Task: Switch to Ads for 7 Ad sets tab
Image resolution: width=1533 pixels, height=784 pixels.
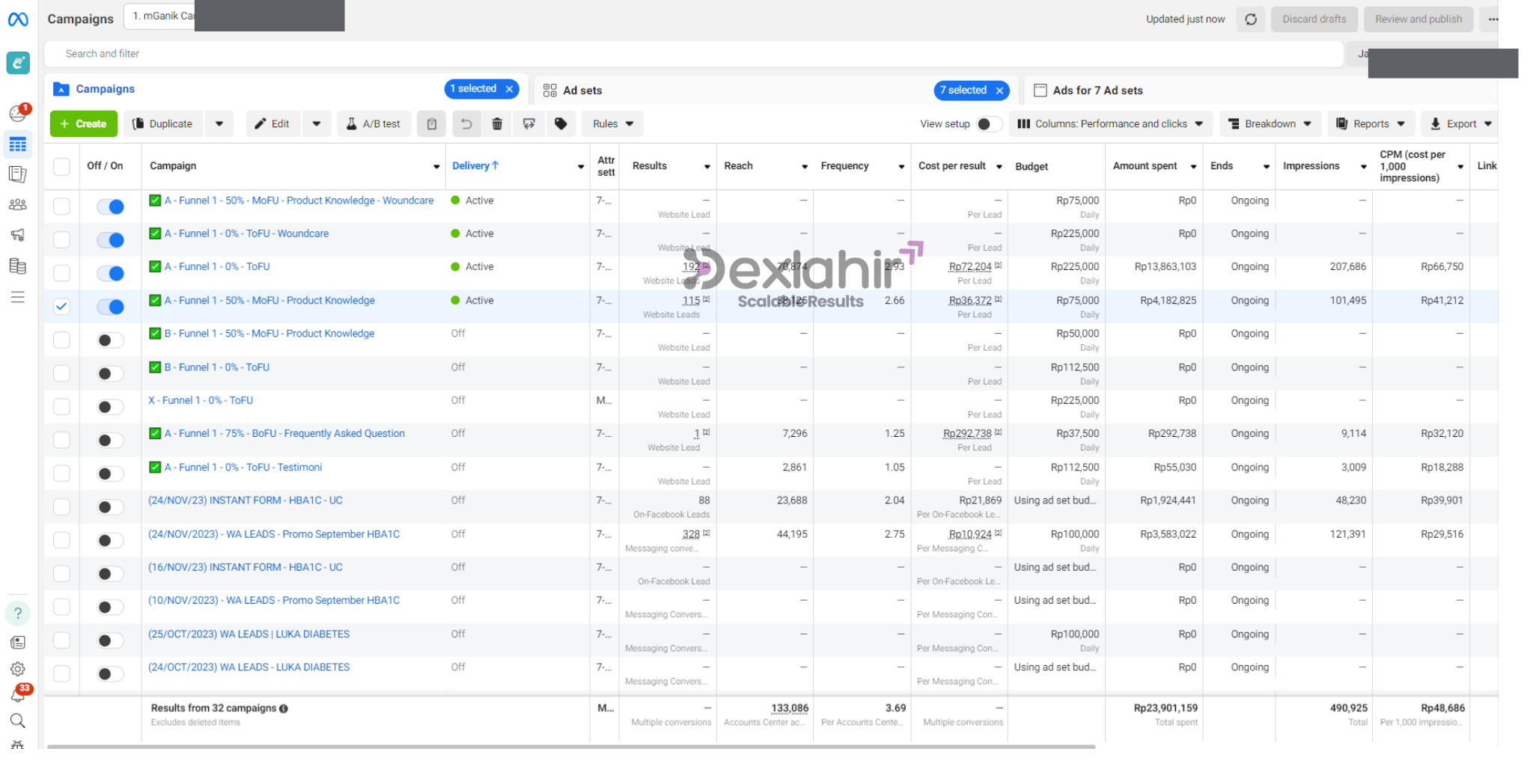Action: [x=1097, y=91]
